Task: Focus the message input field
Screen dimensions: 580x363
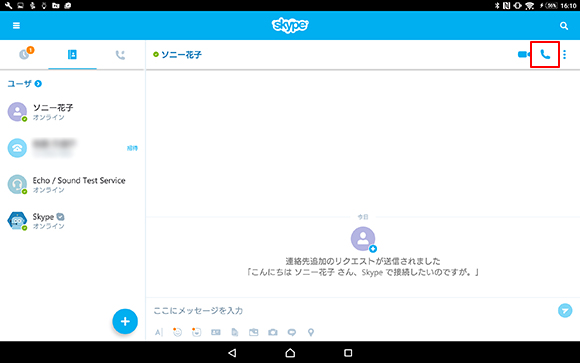Action: 351,310
